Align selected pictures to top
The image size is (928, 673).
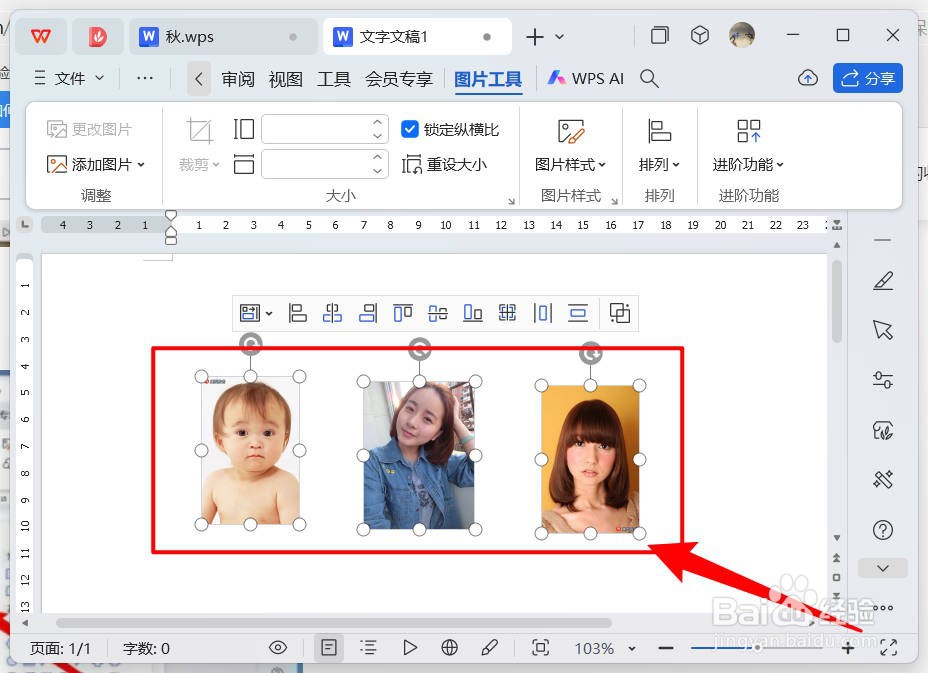402,313
